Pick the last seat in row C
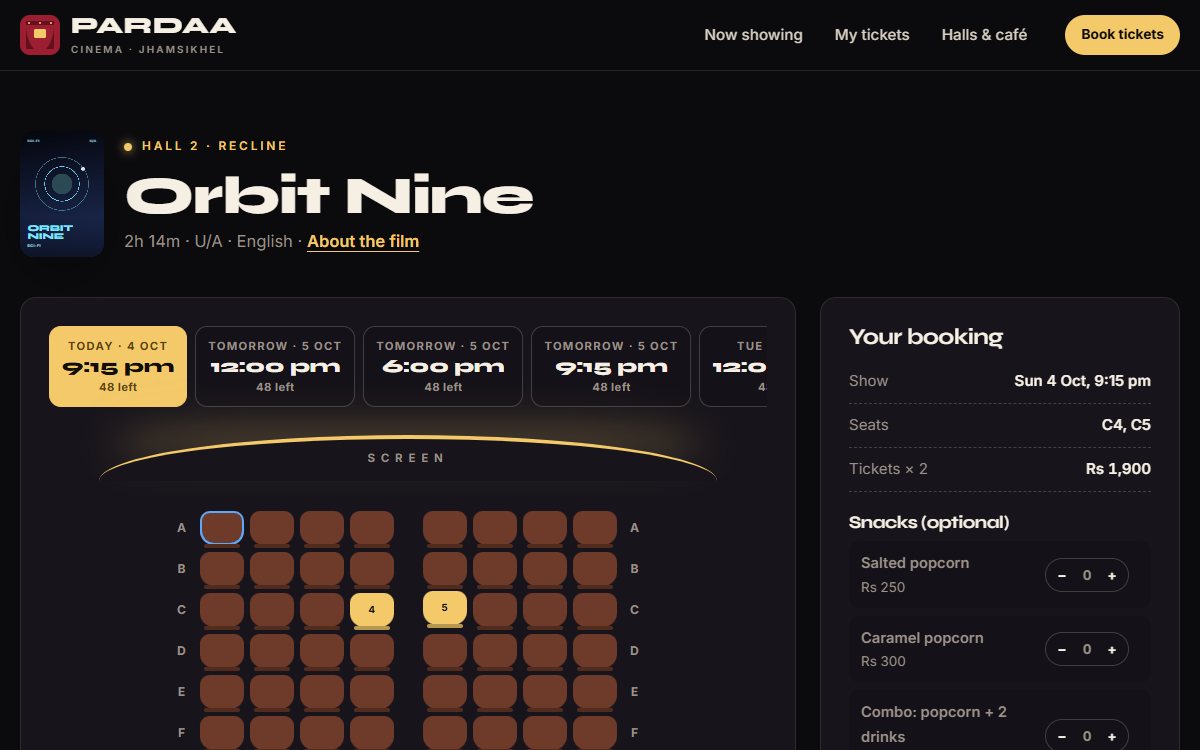This screenshot has width=1200, height=750. click(x=595, y=609)
